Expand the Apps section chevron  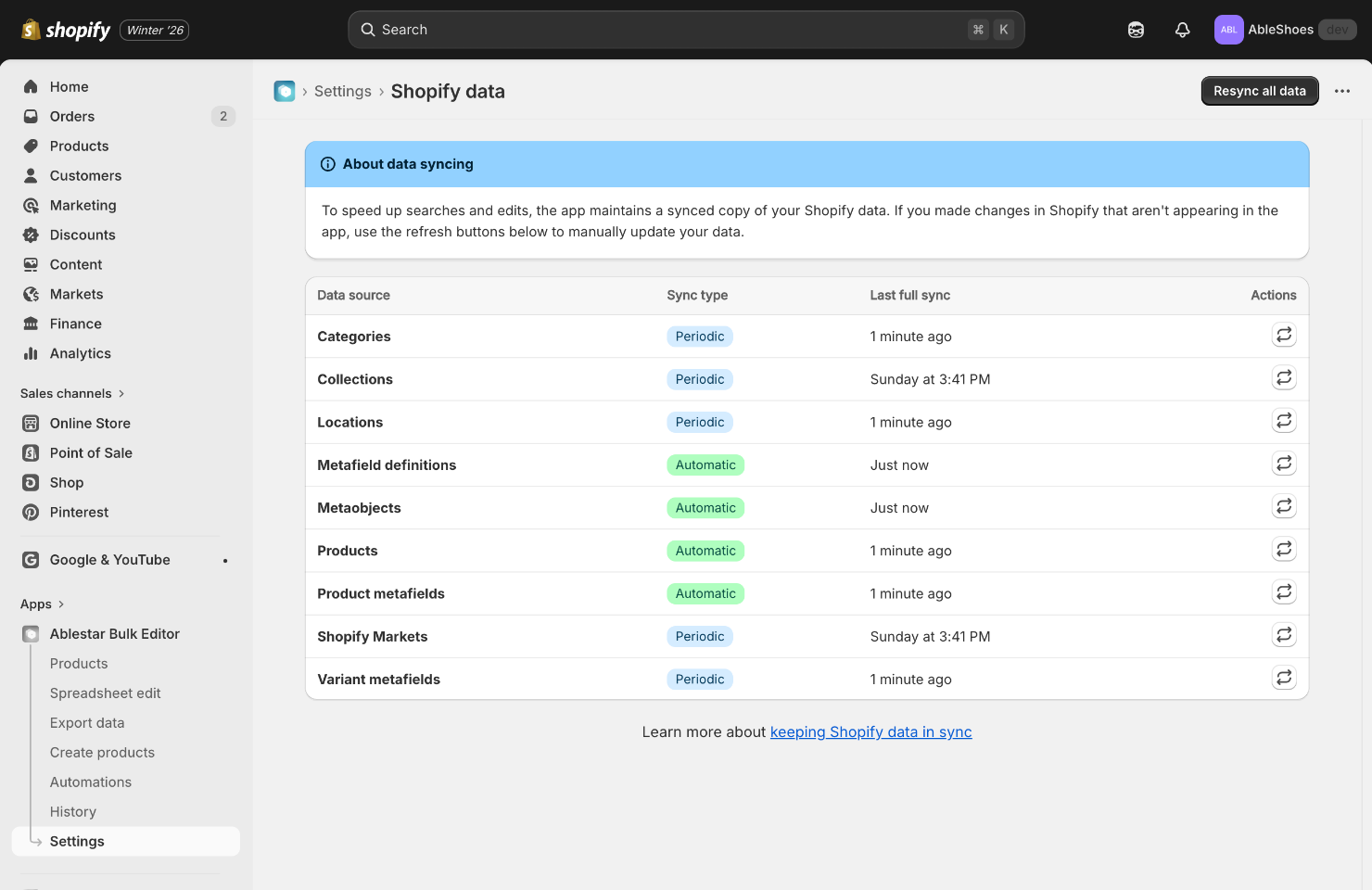point(61,604)
